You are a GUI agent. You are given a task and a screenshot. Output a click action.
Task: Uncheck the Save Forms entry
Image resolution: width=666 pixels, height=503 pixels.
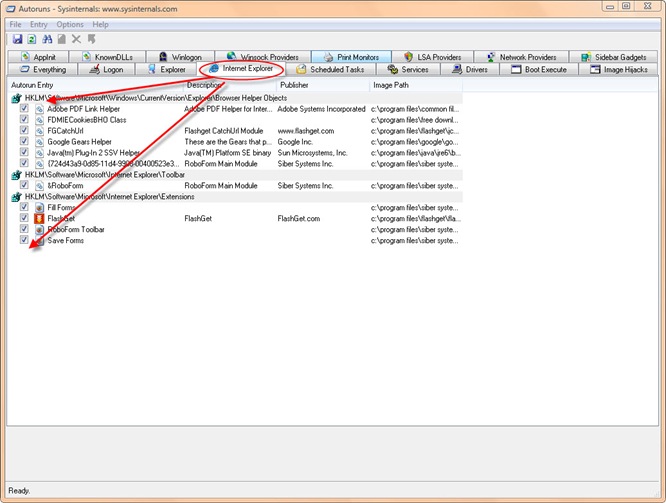24,240
